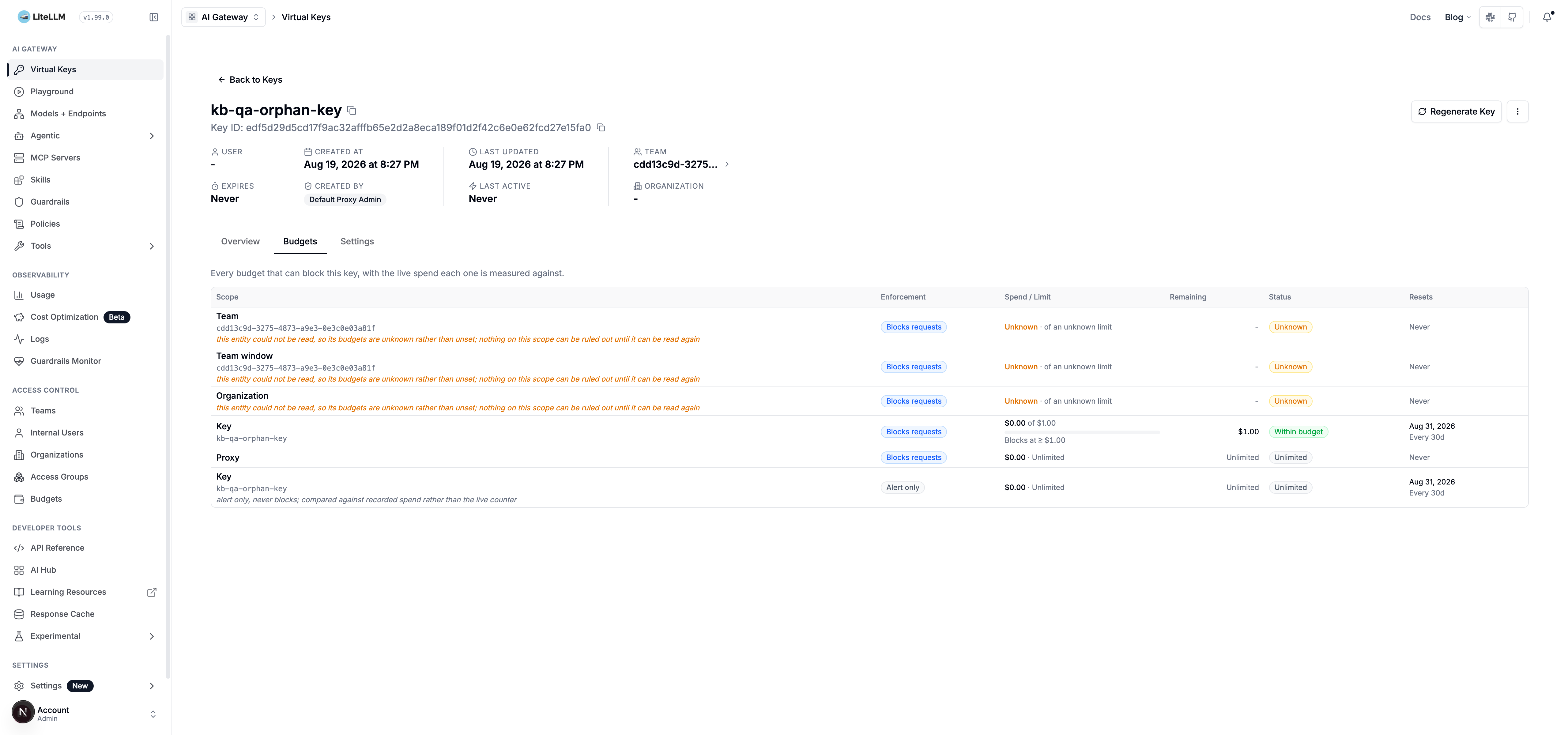Expand the Settings New section
Screen dimensions: 1568x735
(x=85, y=686)
